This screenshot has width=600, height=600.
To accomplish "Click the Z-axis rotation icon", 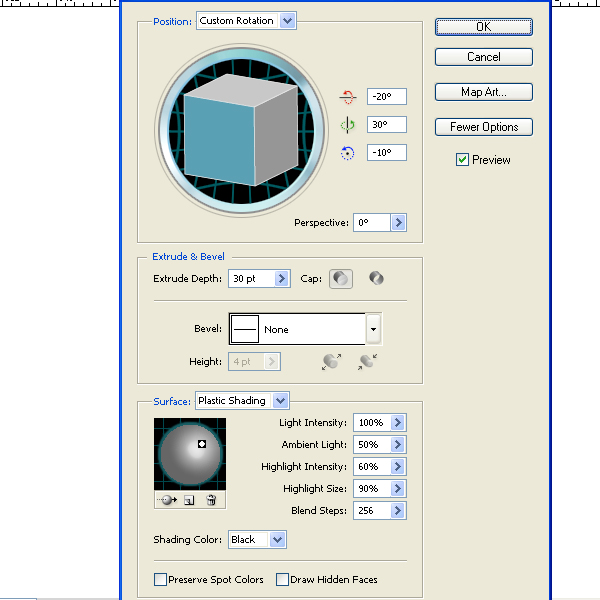I will click(347, 153).
